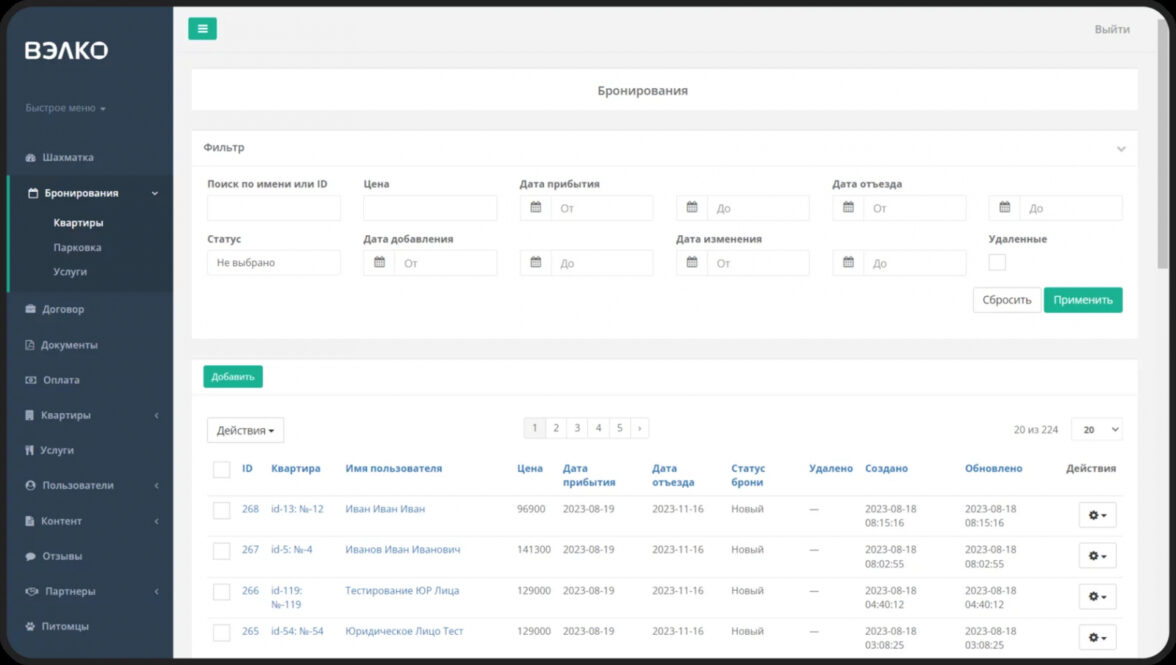Click the vertical page scrollbar
This screenshot has width=1176, height=665.
[x=1161, y=140]
